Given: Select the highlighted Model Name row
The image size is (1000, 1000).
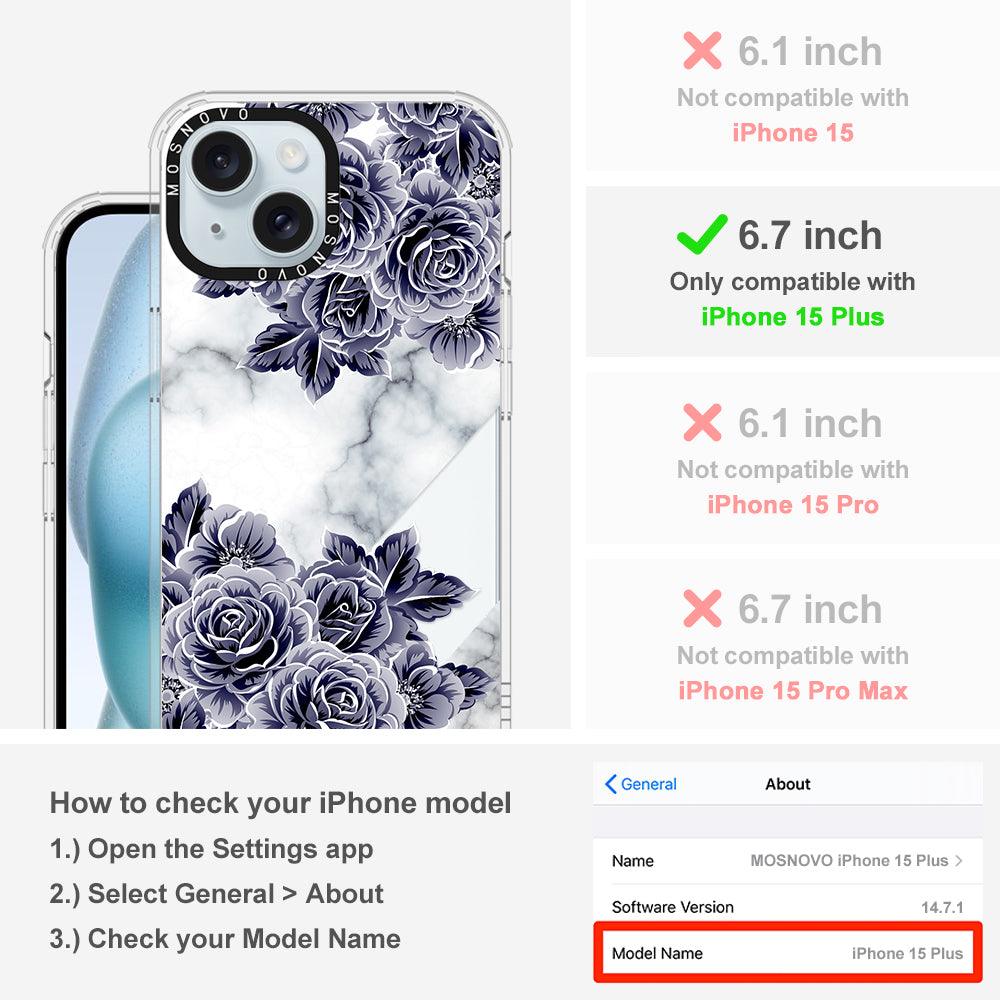Looking at the screenshot, I should coord(788,953).
